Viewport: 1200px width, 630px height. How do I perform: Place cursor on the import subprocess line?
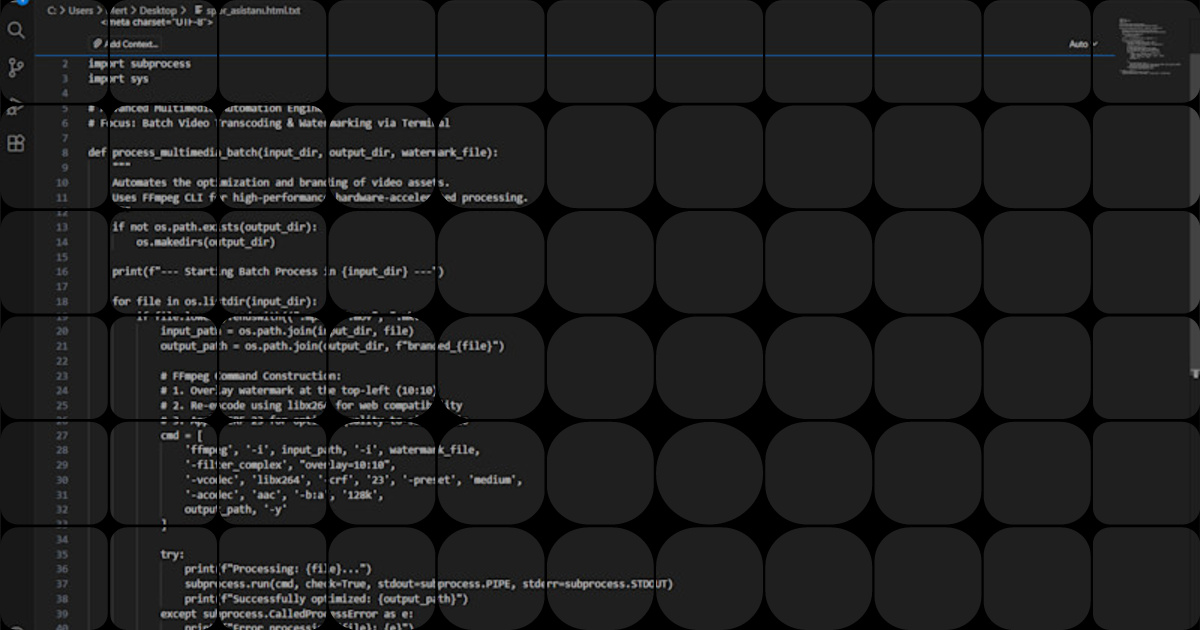[139, 64]
